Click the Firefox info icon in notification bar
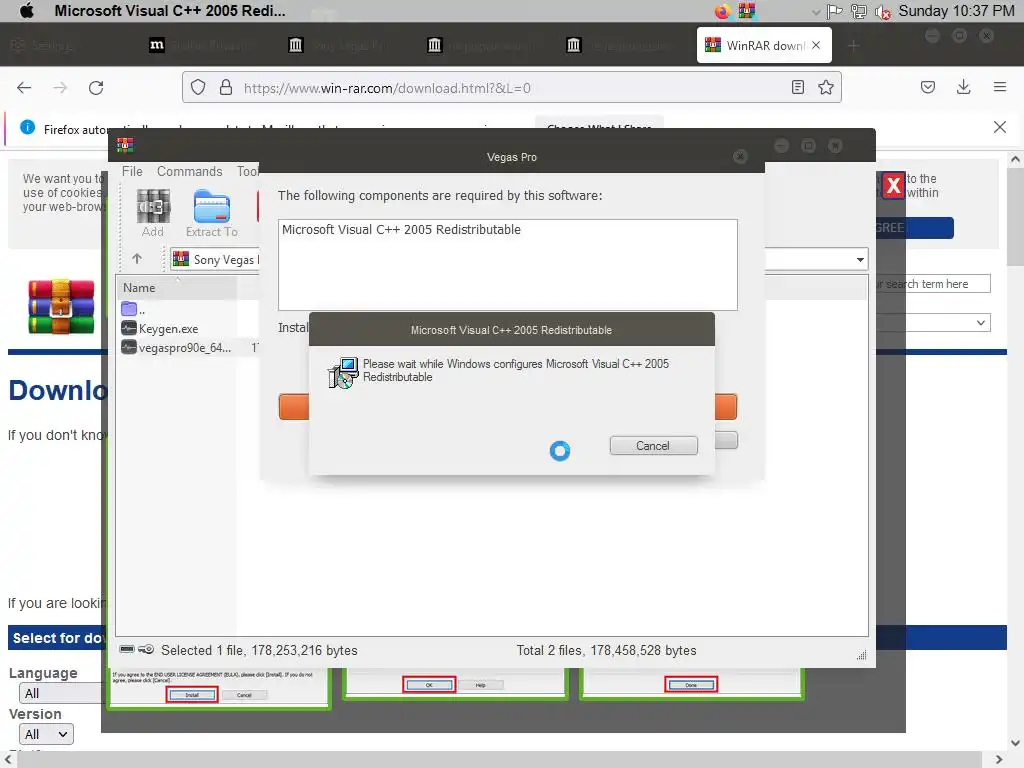The width and height of the screenshot is (1024, 768). pos(27,127)
